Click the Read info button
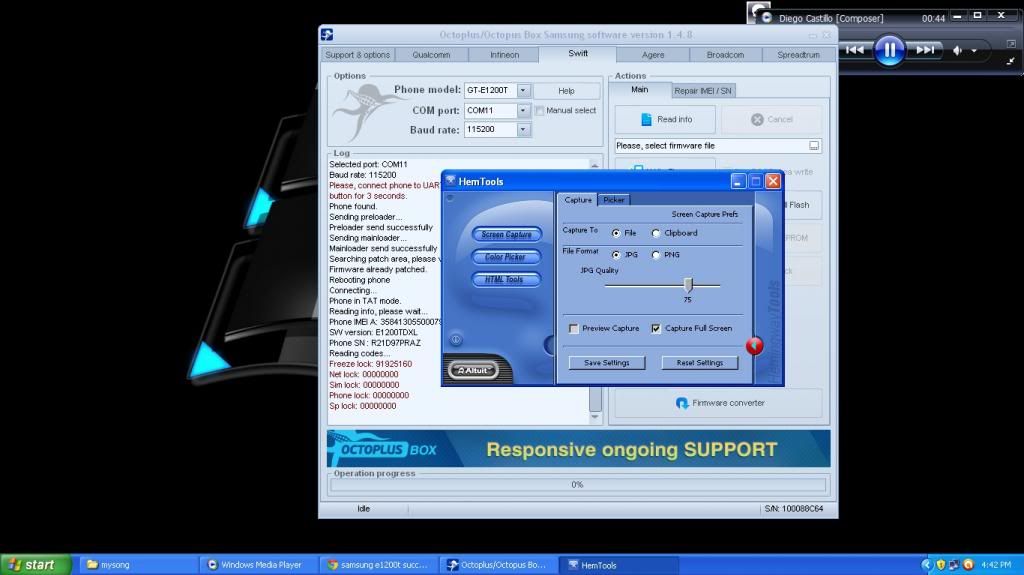The height and width of the screenshot is (575, 1024). click(665, 120)
